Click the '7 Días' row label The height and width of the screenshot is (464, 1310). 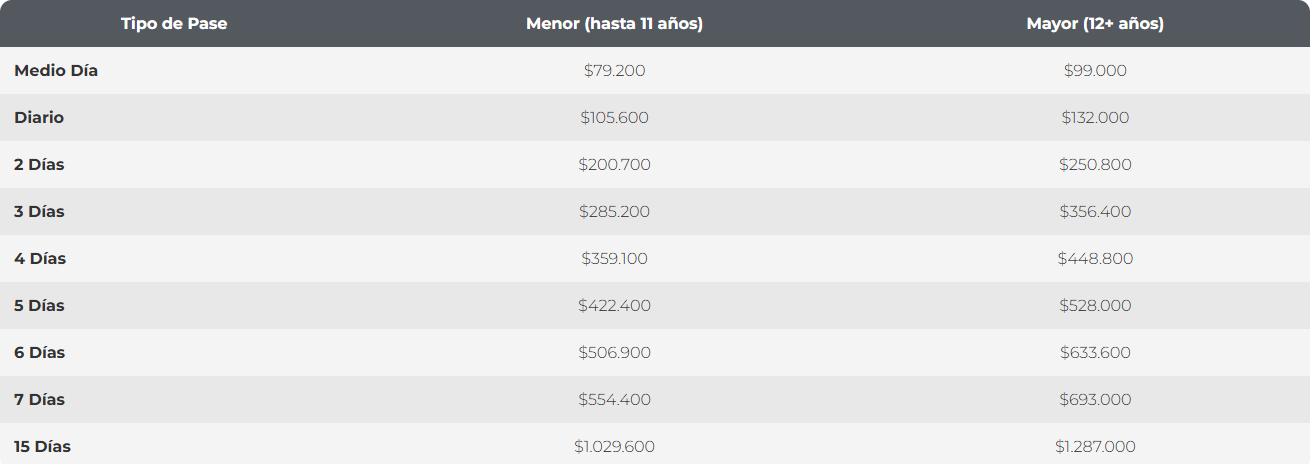click(39, 400)
